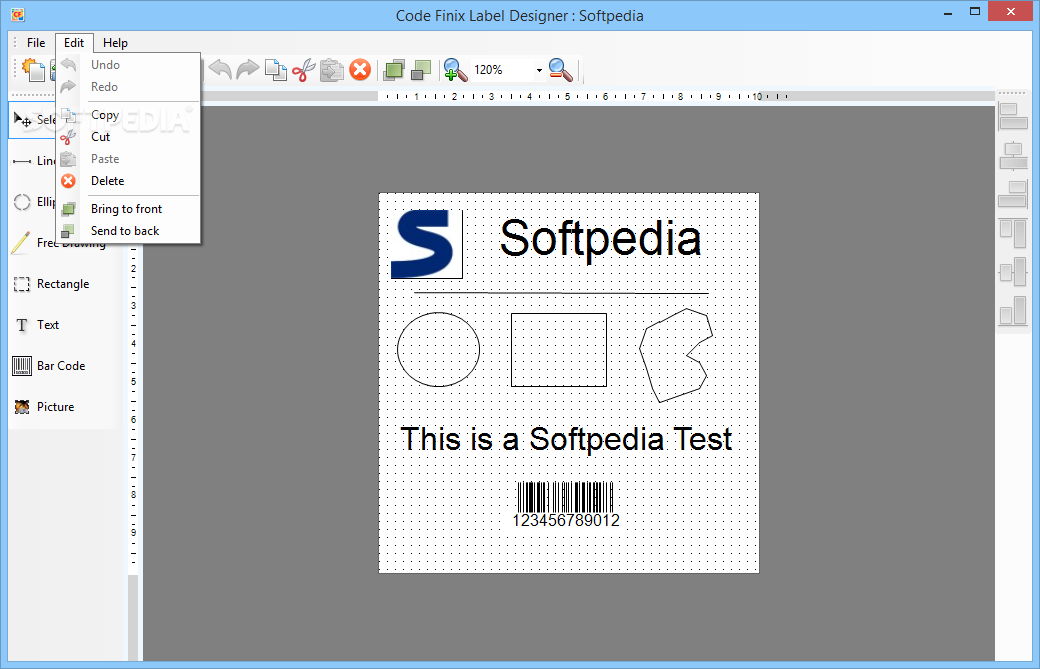Screen dimensions: 1040x669
Task: Click the vertical scrollbar beside the left ruler
Action: pyautogui.click(x=133, y=617)
